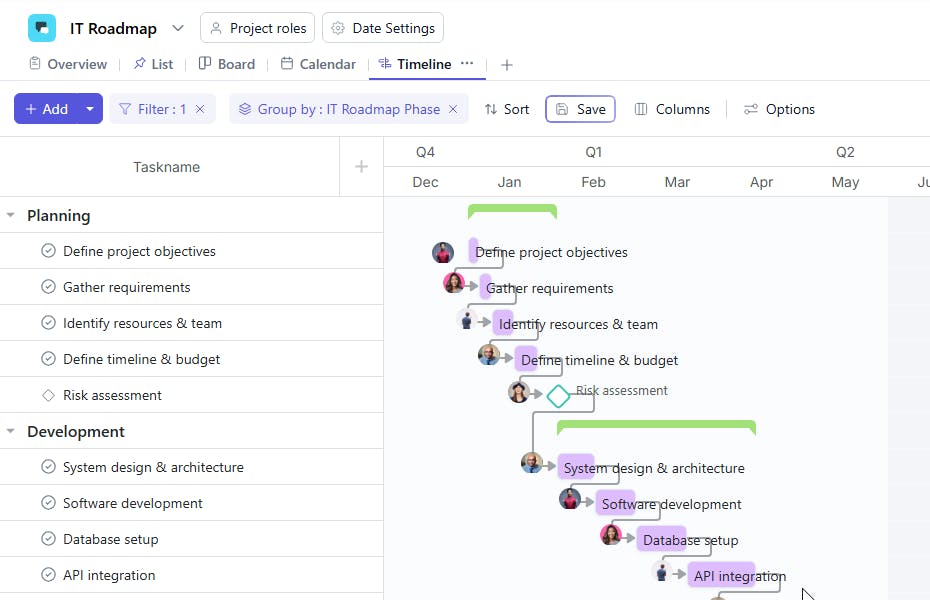This screenshot has width=930, height=600.
Task: Click the Save button
Action: coord(580,109)
